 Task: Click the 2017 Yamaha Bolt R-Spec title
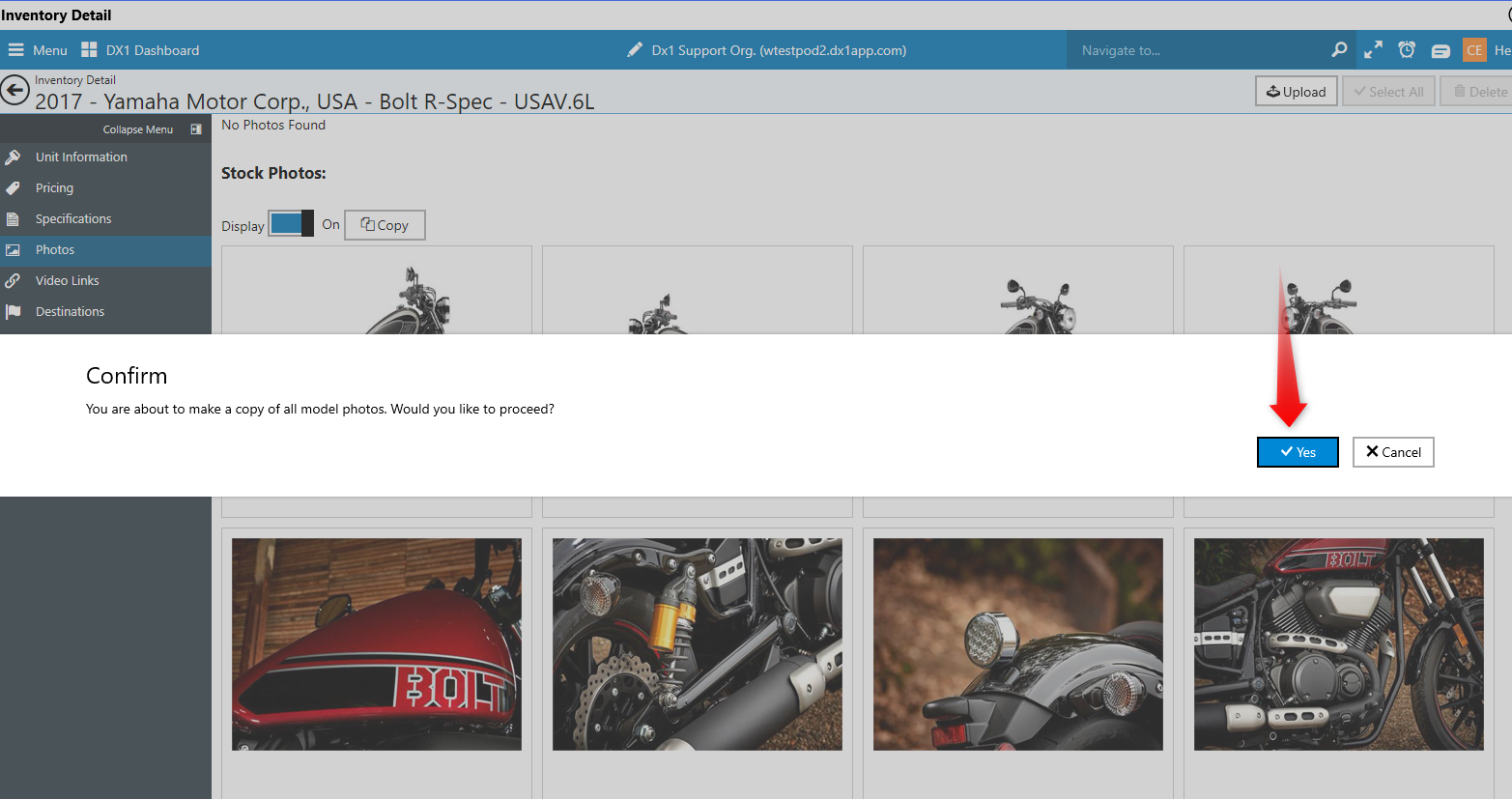tap(315, 101)
